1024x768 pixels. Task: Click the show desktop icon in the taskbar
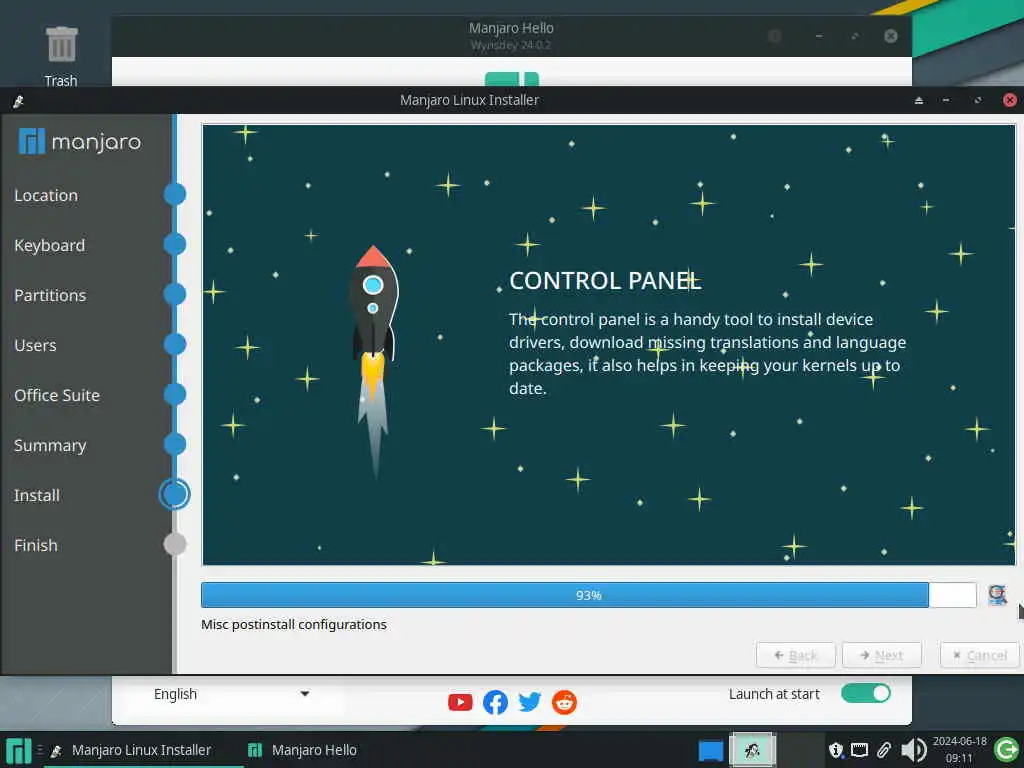point(711,750)
